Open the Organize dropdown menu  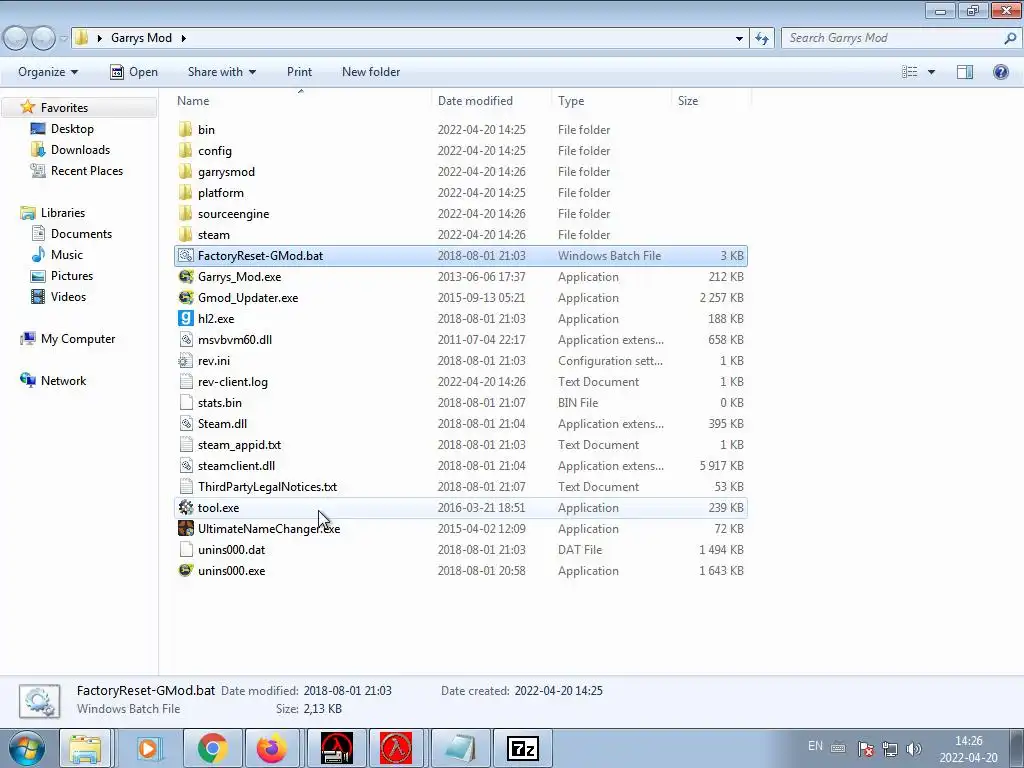(48, 72)
